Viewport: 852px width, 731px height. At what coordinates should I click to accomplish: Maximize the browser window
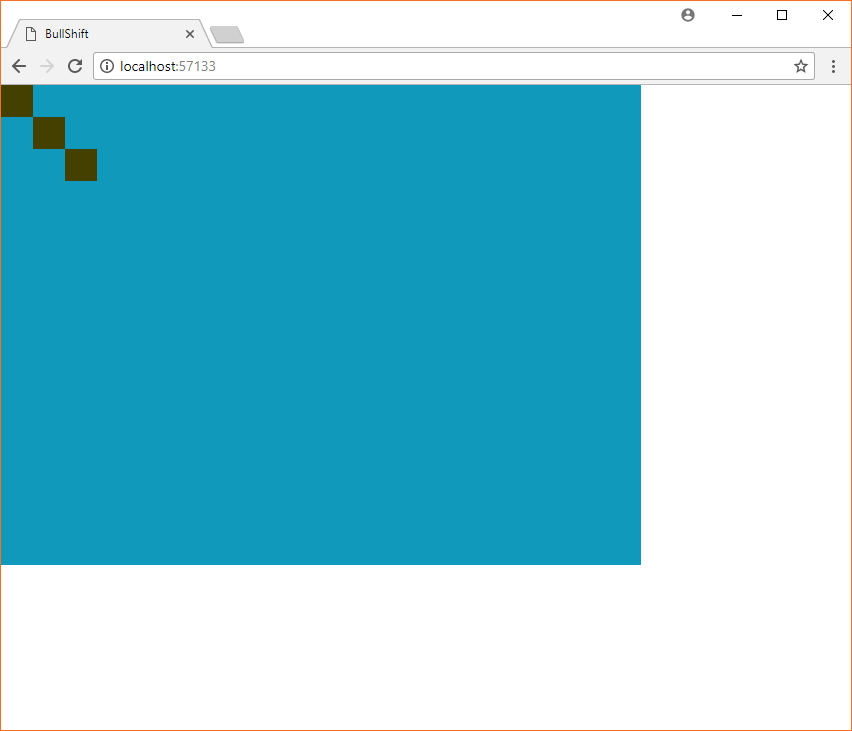[x=782, y=15]
